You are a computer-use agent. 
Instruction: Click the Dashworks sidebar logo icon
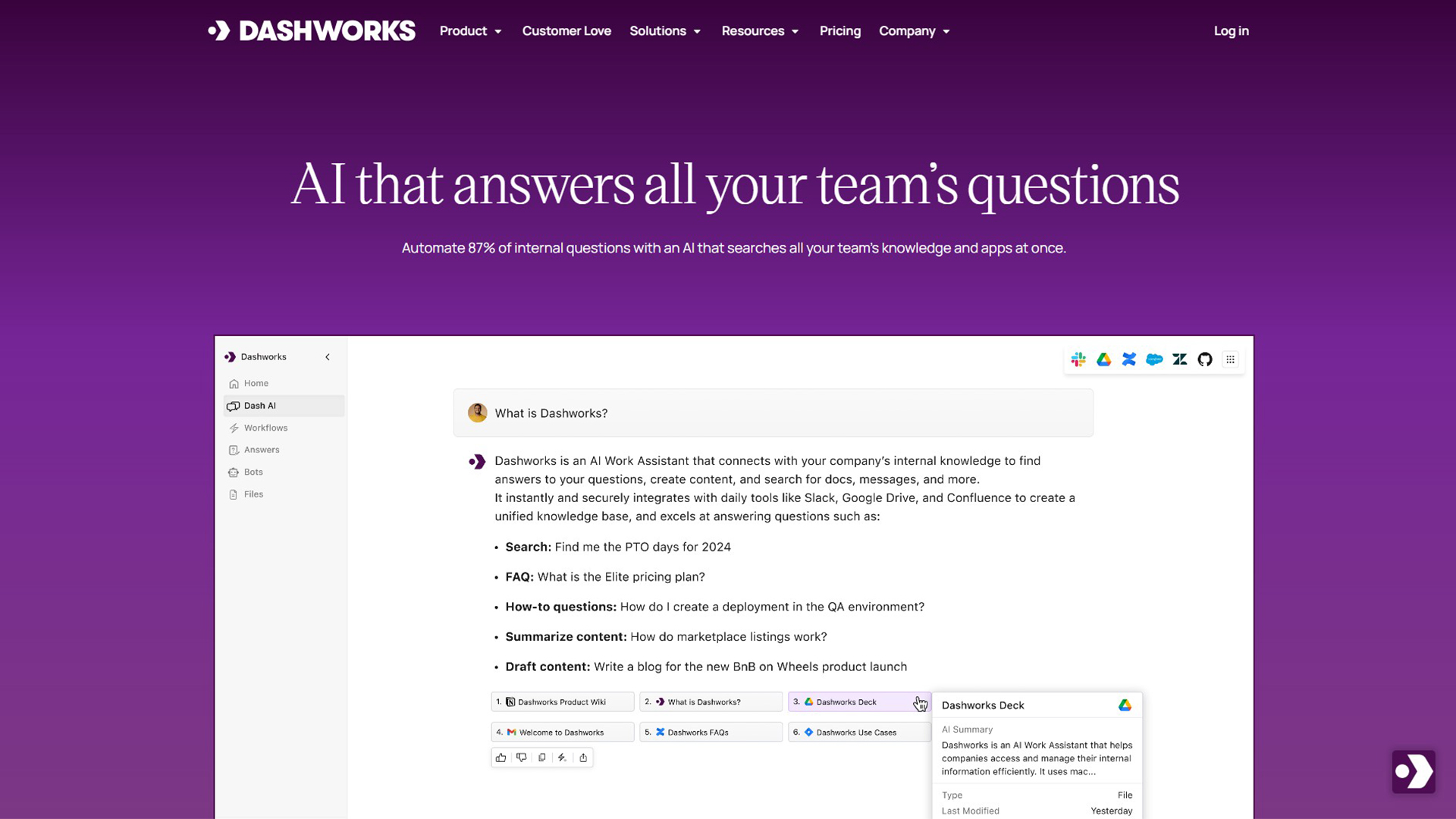pyautogui.click(x=230, y=357)
